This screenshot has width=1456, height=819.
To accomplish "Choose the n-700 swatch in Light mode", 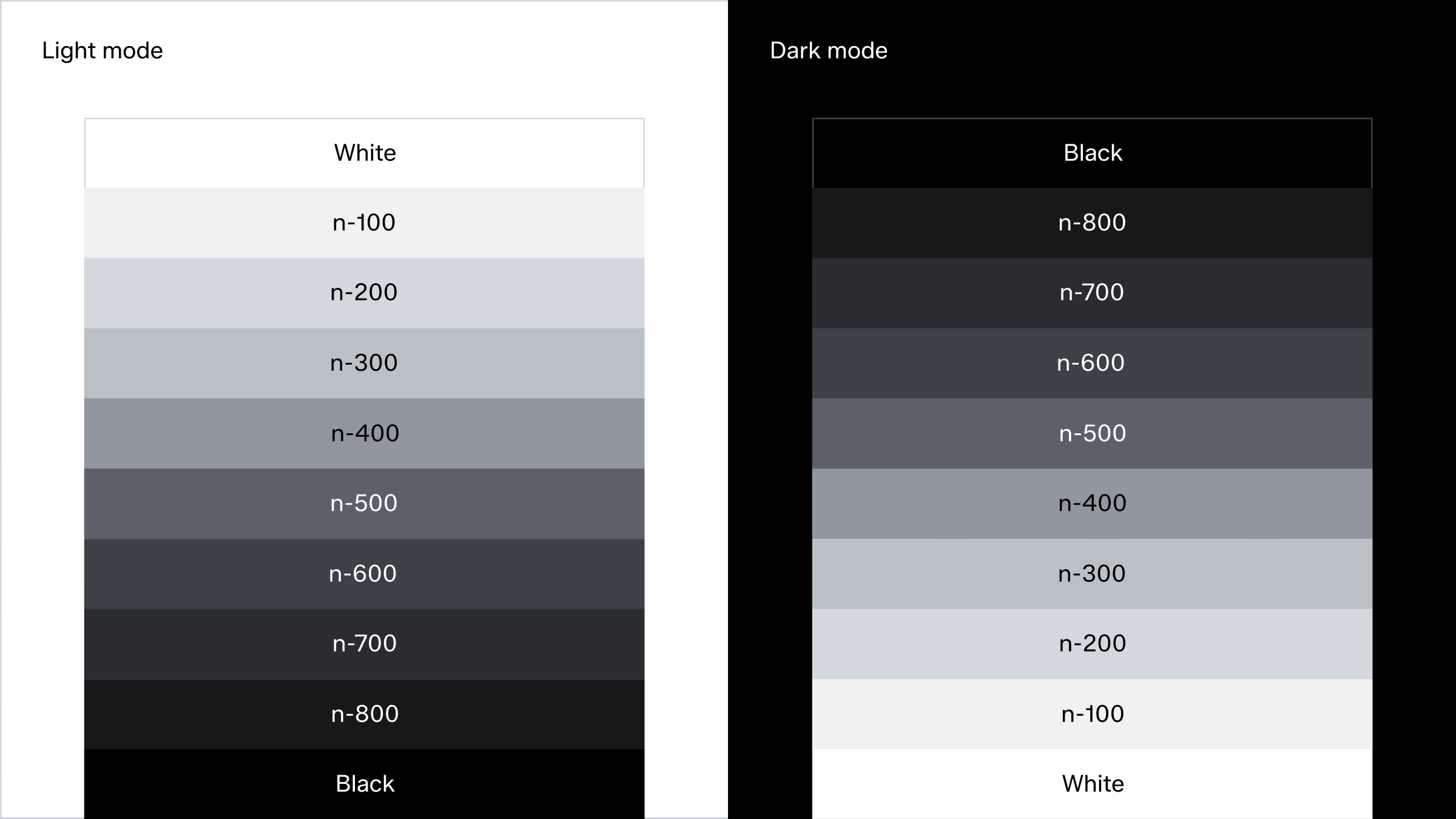I will [x=364, y=644].
